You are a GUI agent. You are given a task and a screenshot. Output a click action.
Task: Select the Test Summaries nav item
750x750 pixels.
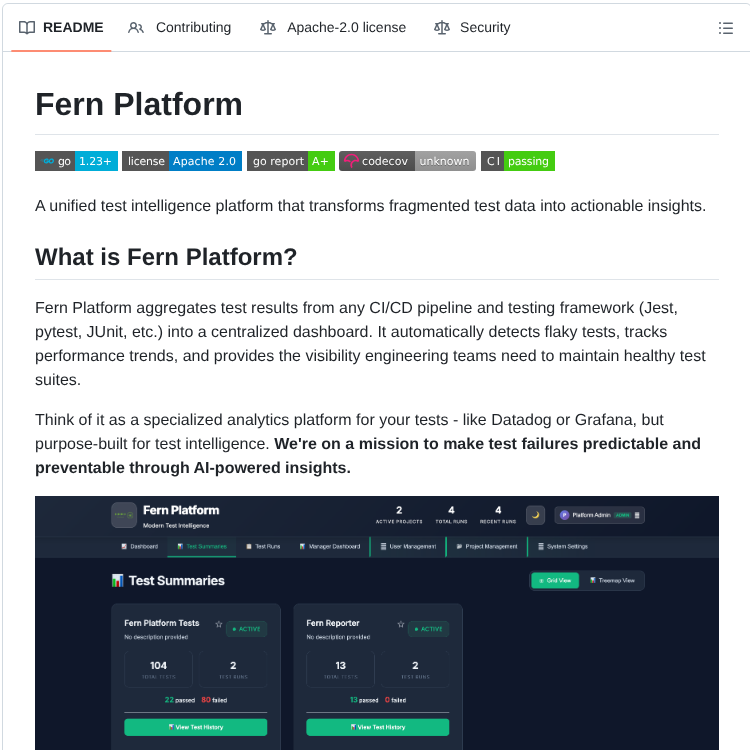201,547
